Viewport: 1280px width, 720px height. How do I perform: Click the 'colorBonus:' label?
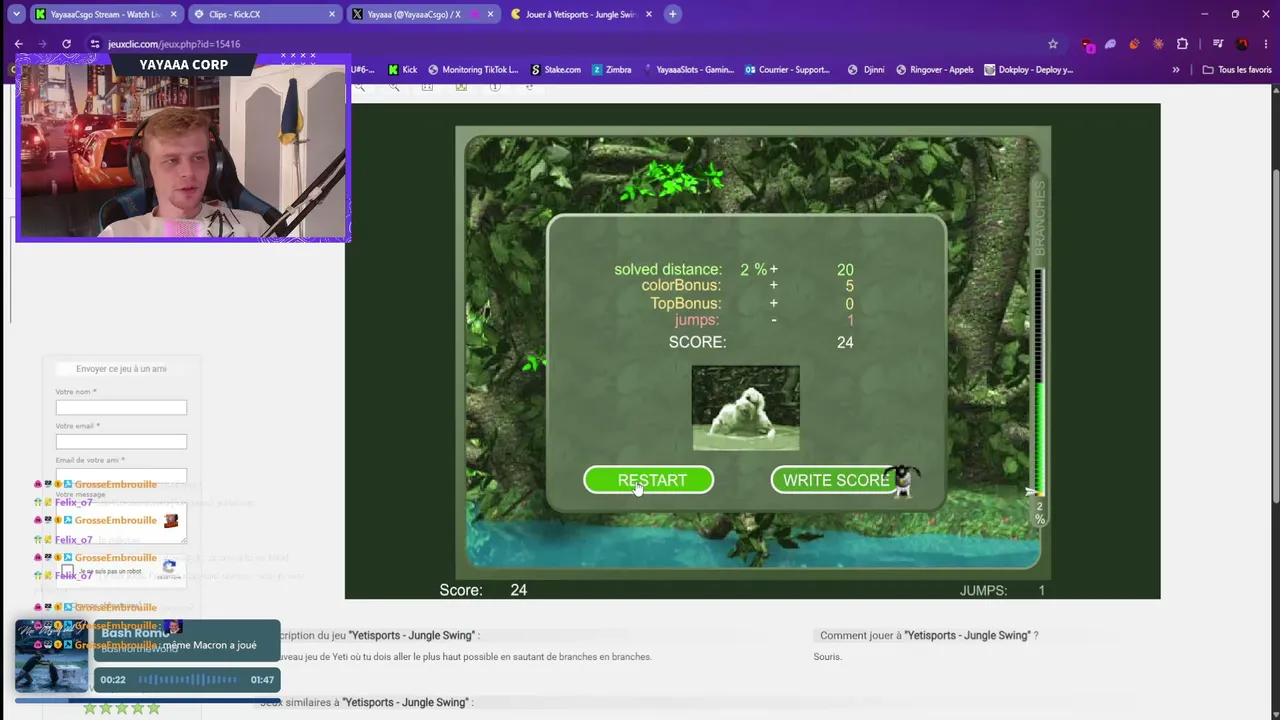click(x=682, y=286)
